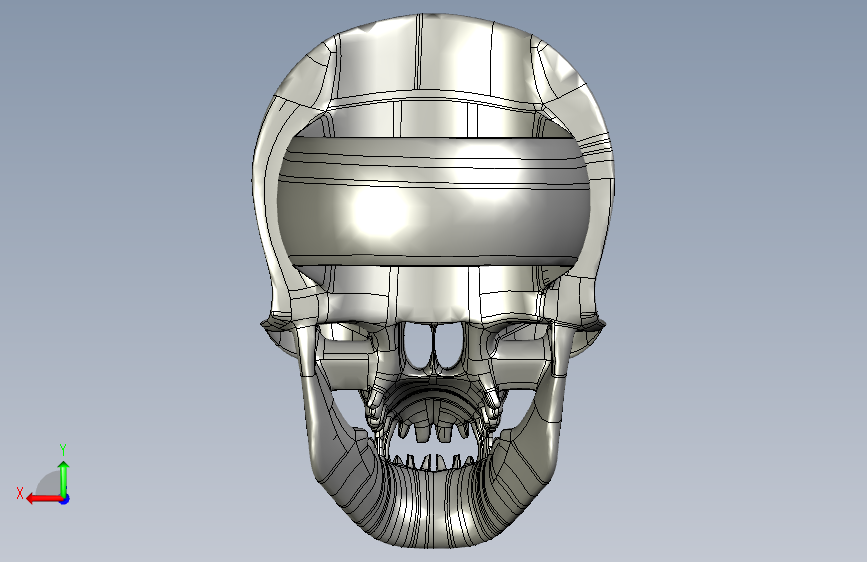This screenshot has width=867, height=562.
Task: Select the nasal cavity opening on the skull
Action: tap(434, 347)
